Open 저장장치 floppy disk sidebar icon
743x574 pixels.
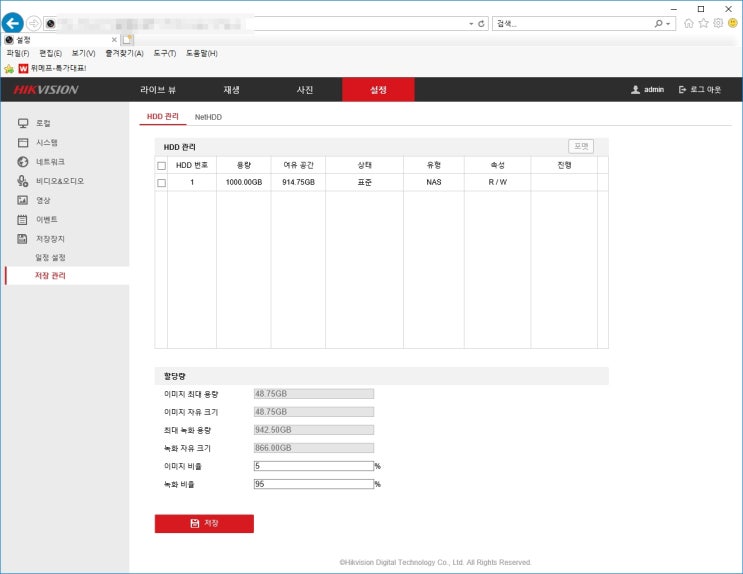coord(22,239)
